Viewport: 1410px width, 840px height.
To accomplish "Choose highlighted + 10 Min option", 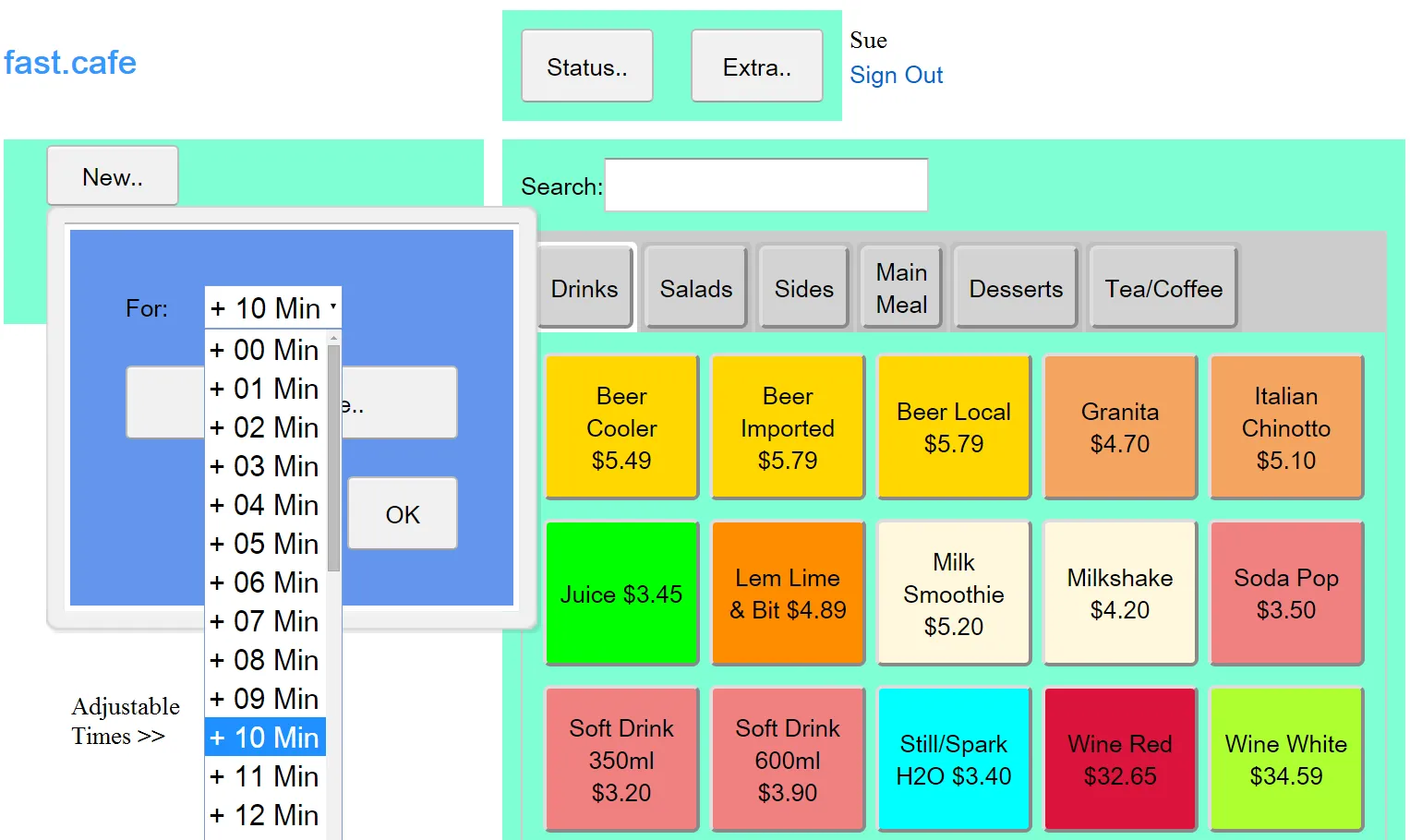I will [x=265, y=738].
